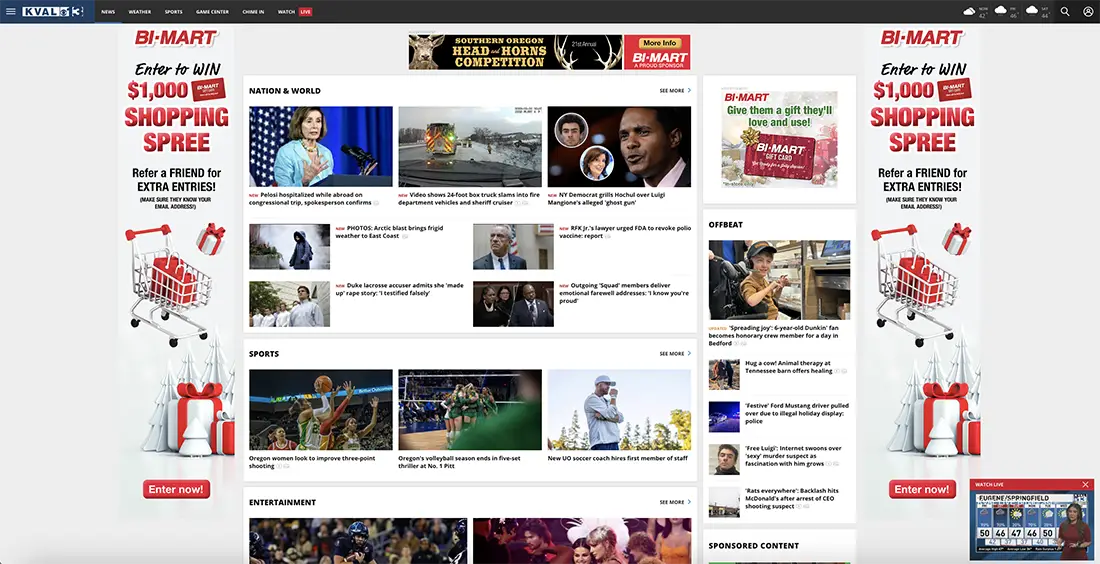
Task: Click the Entertainment performers thumbnail
Action: pyautogui.click(x=582, y=541)
